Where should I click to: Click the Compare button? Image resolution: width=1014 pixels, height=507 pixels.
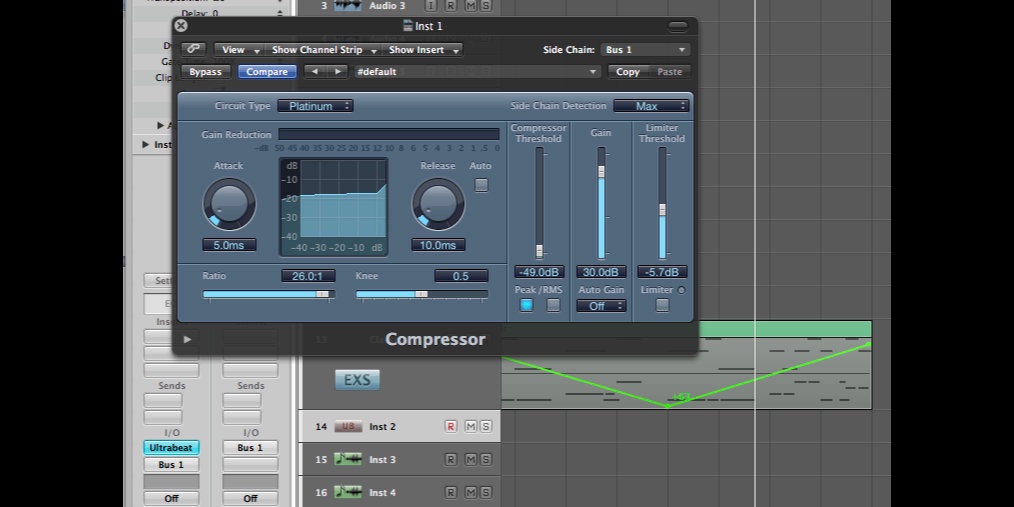tap(267, 72)
